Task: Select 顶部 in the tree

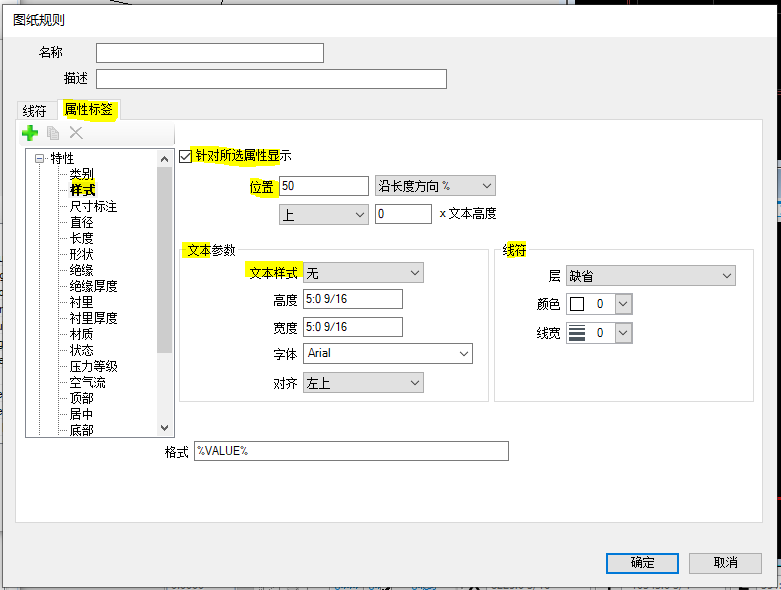Action: 81,398
